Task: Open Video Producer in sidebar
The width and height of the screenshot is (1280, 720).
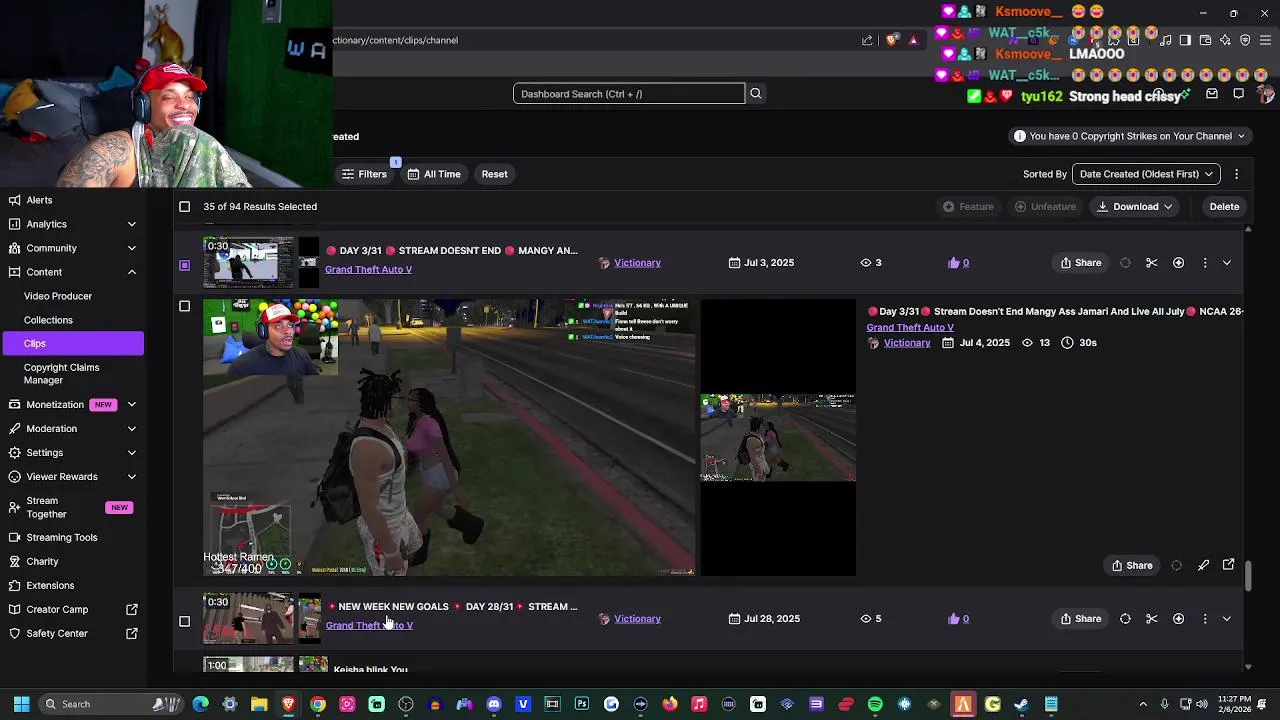Action: coord(58,296)
